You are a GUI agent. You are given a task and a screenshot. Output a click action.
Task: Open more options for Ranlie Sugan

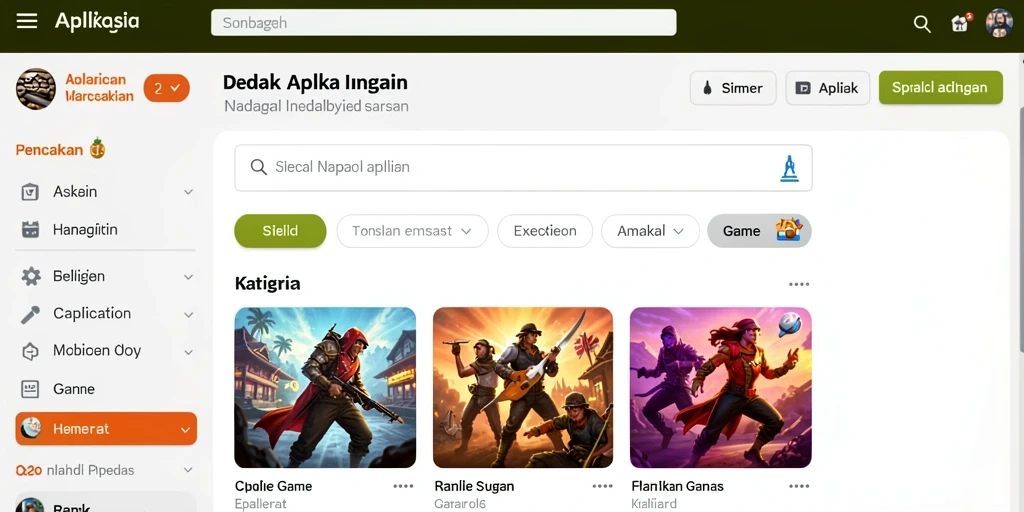602,487
